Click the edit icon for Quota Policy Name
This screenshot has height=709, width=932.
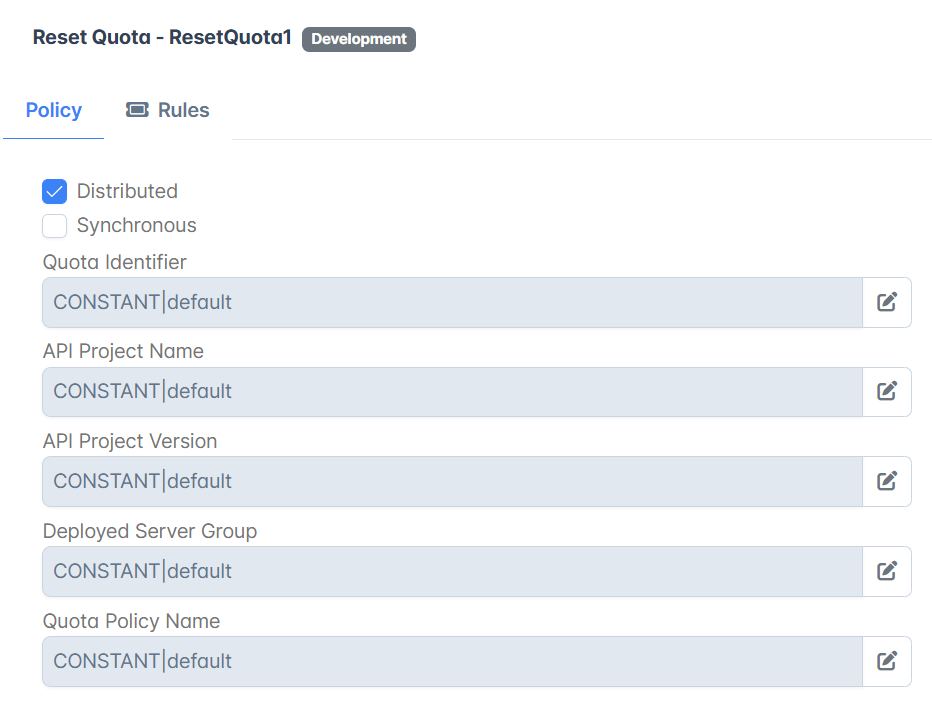pos(886,661)
